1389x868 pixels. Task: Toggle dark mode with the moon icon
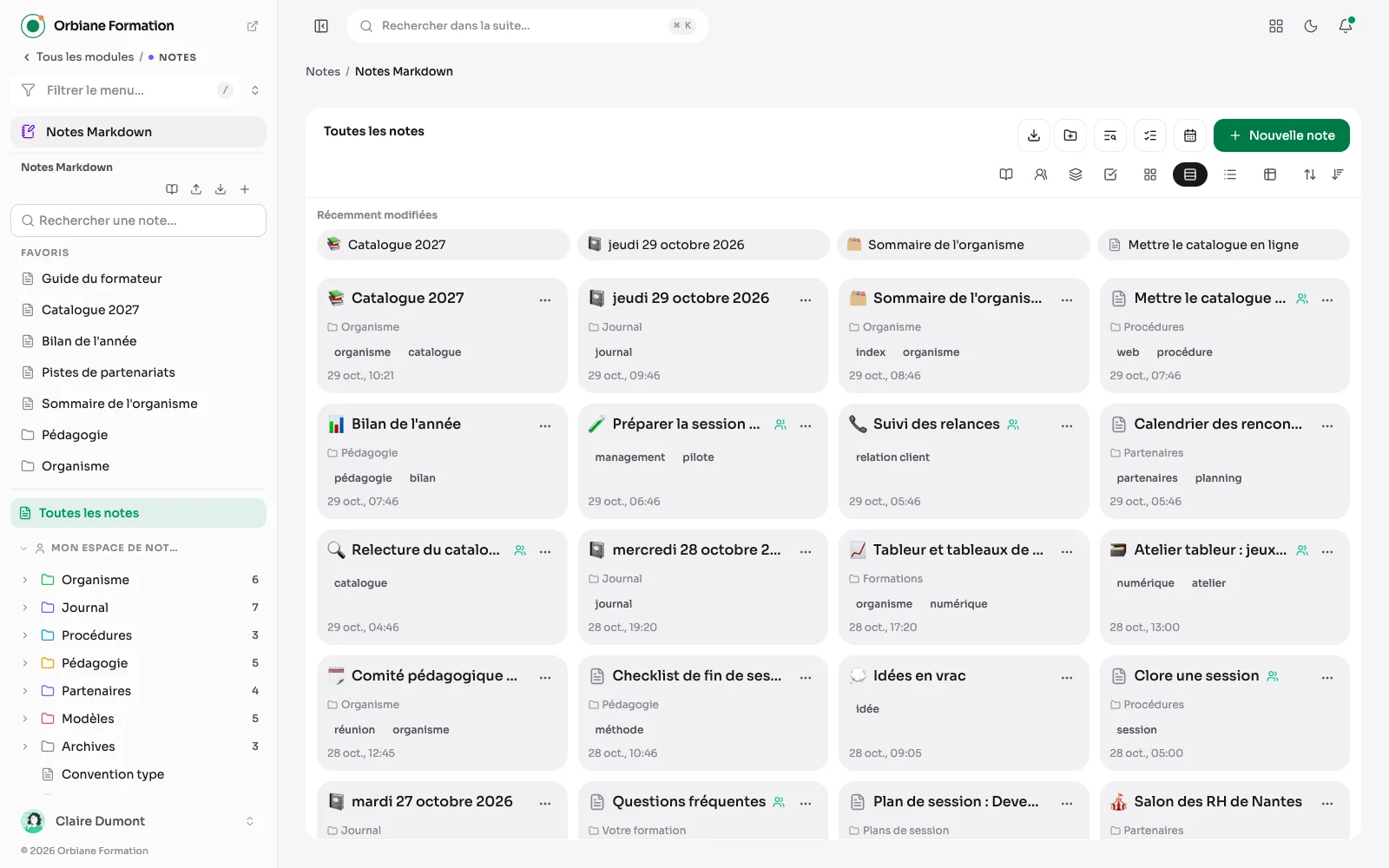click(1311, 26)
